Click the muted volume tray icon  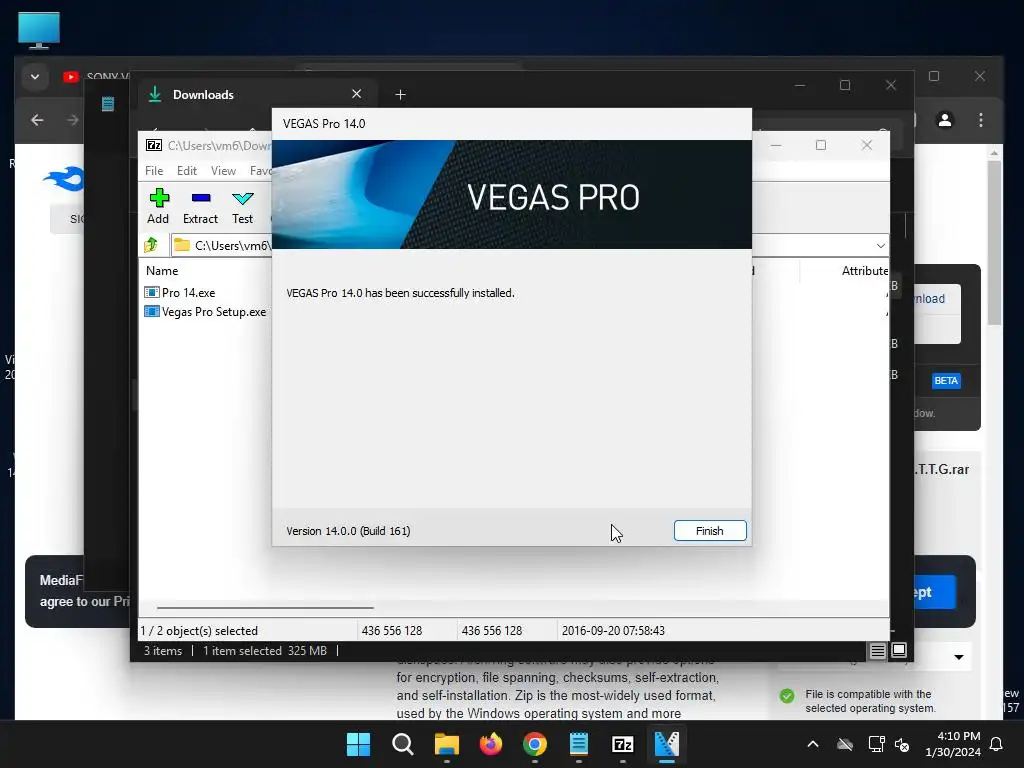(902, 744)
